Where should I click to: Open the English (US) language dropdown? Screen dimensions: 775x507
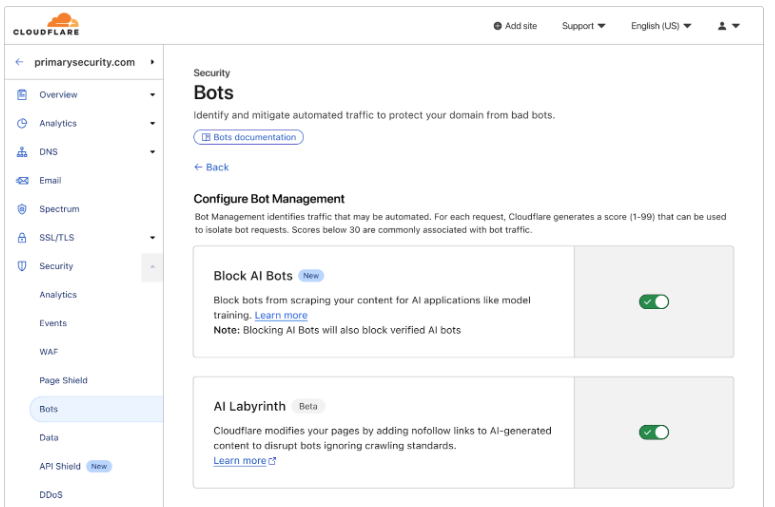tap(661, 26)
